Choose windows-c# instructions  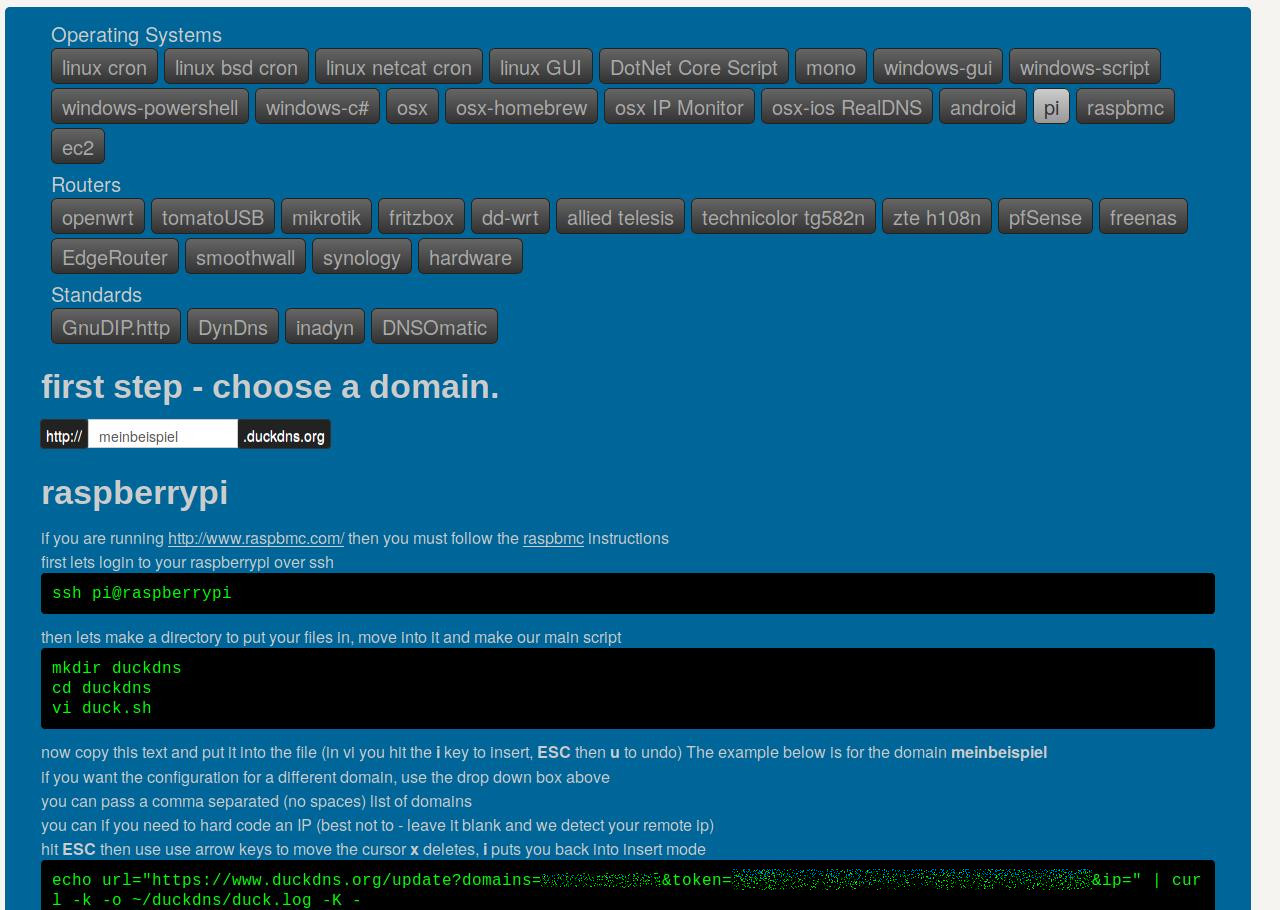[x=317, y=107]
